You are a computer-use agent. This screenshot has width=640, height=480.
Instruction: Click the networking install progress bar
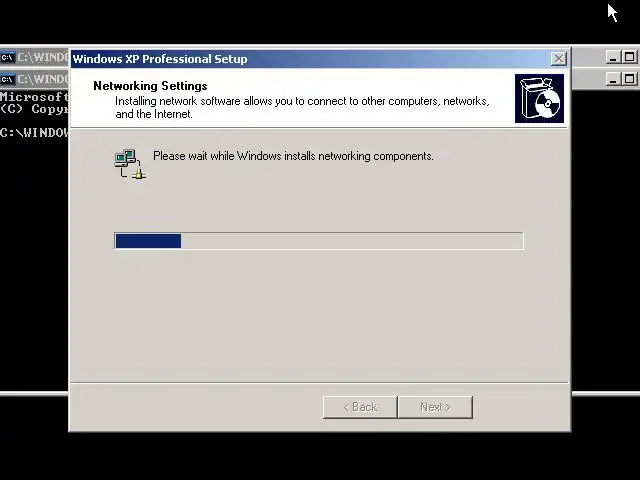tap(319, 241)
